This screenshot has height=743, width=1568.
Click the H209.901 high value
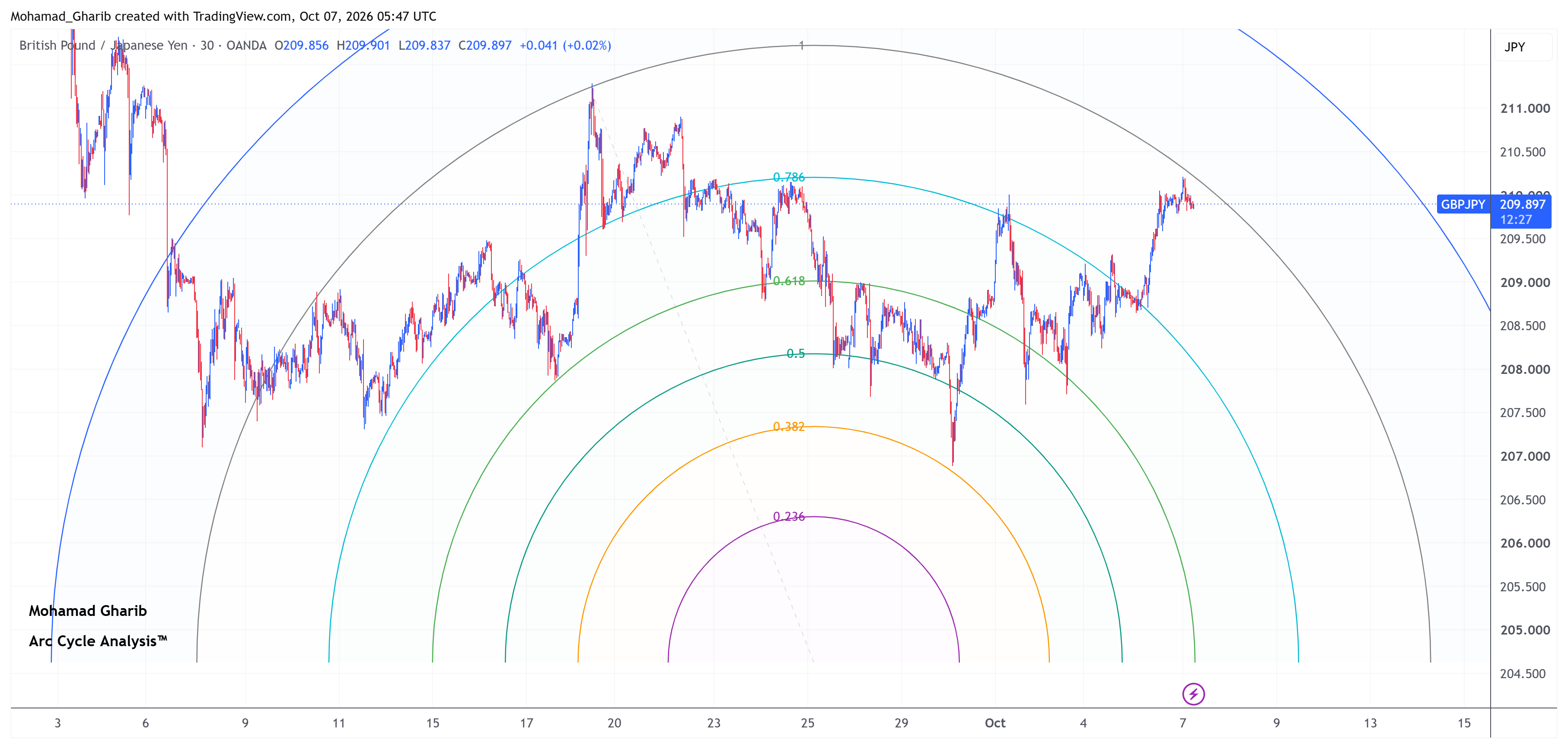[363, 46]
